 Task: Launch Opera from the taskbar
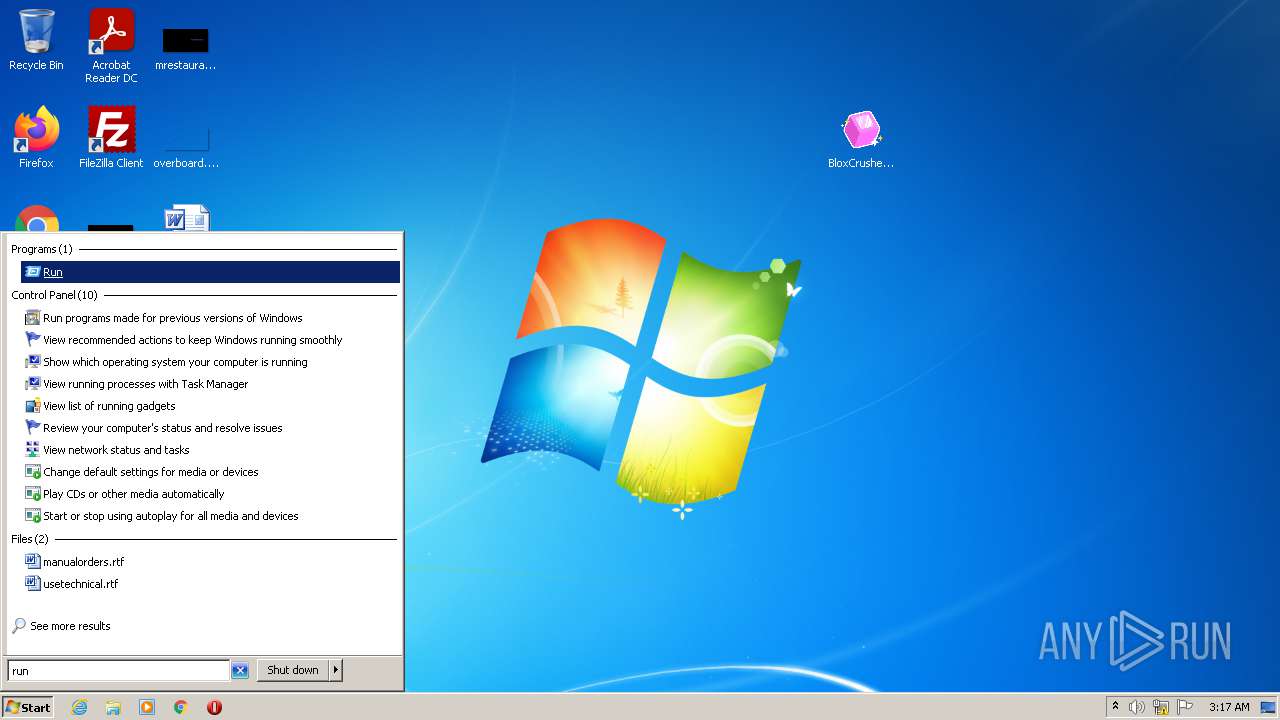click(214, 707)
